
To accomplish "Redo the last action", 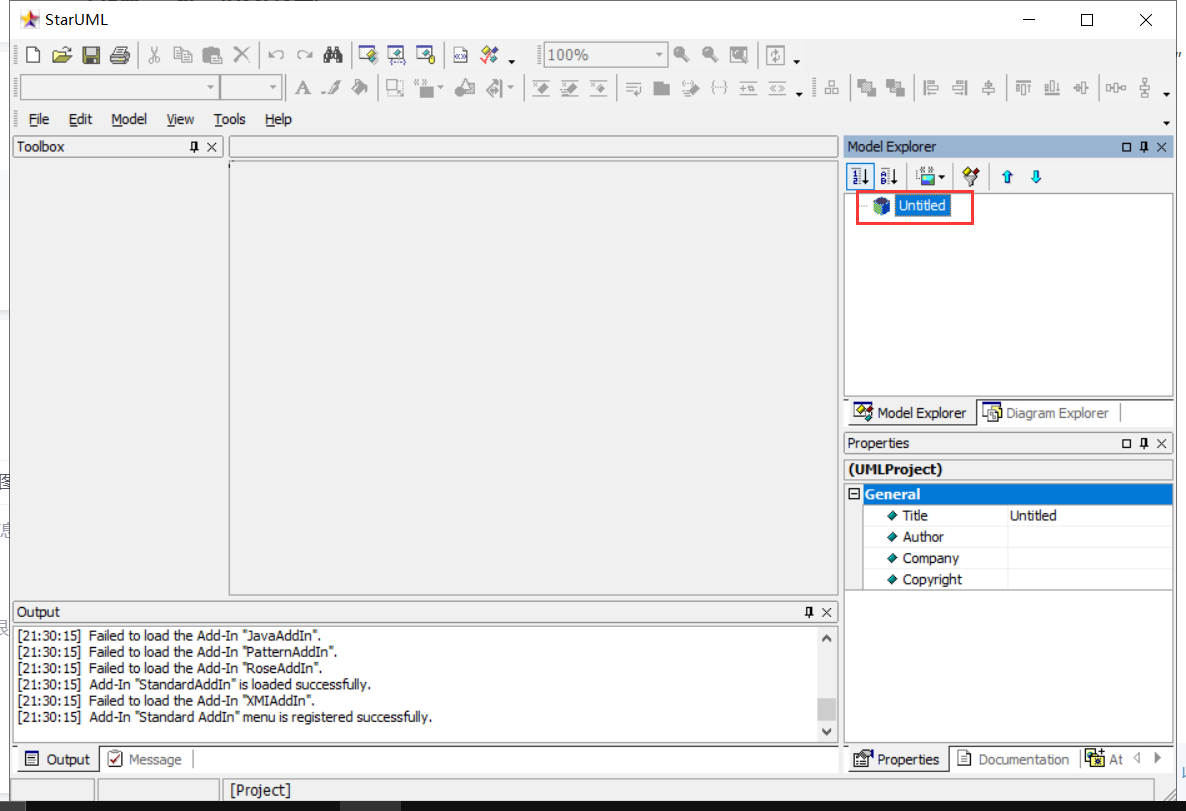I will pos(305,55).
